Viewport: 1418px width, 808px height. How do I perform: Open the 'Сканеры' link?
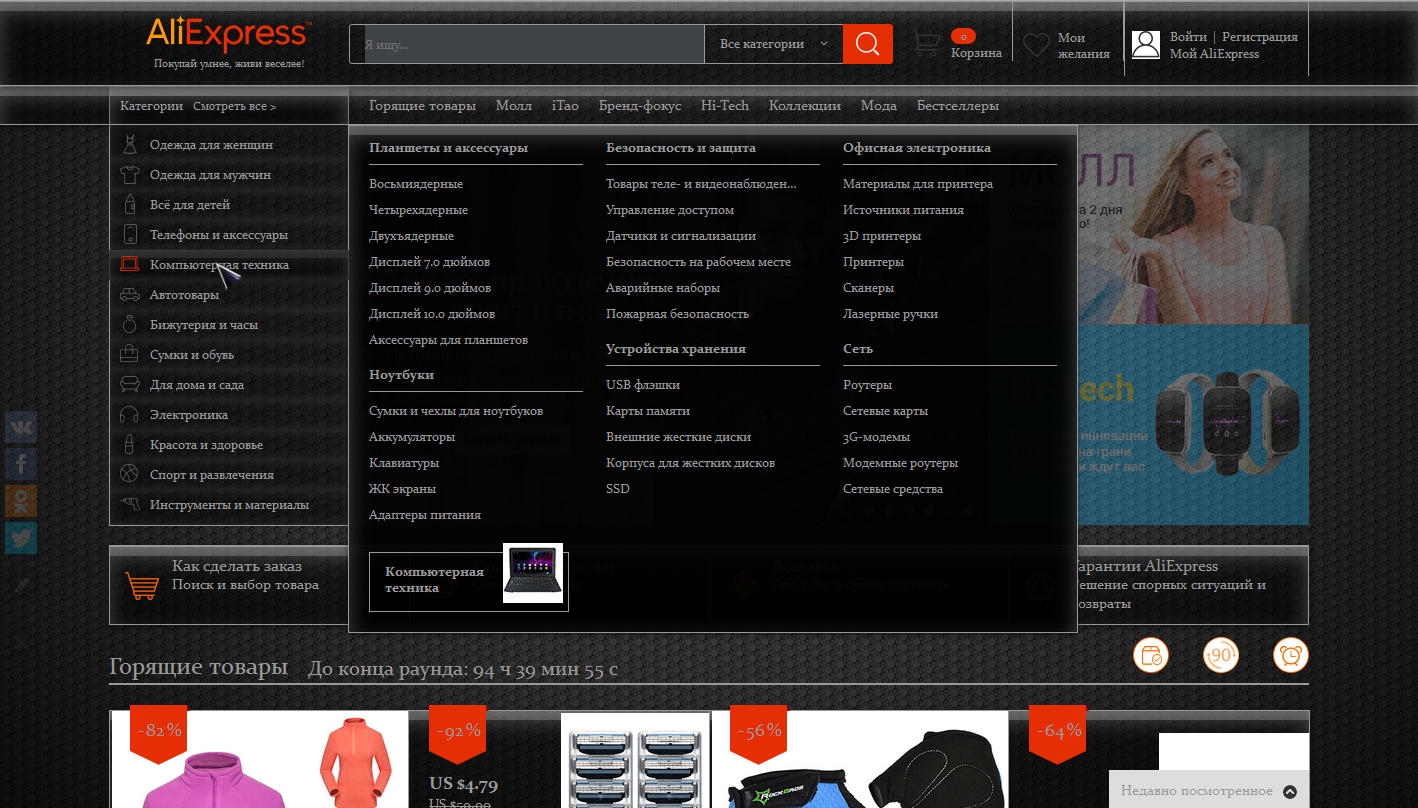868,288
